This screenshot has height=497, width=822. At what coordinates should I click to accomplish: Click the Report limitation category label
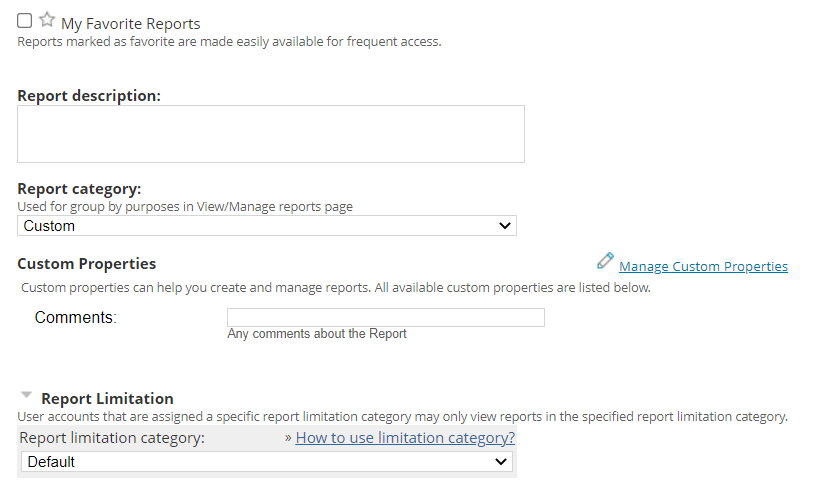pyautogui.click(x=111, y=438)
